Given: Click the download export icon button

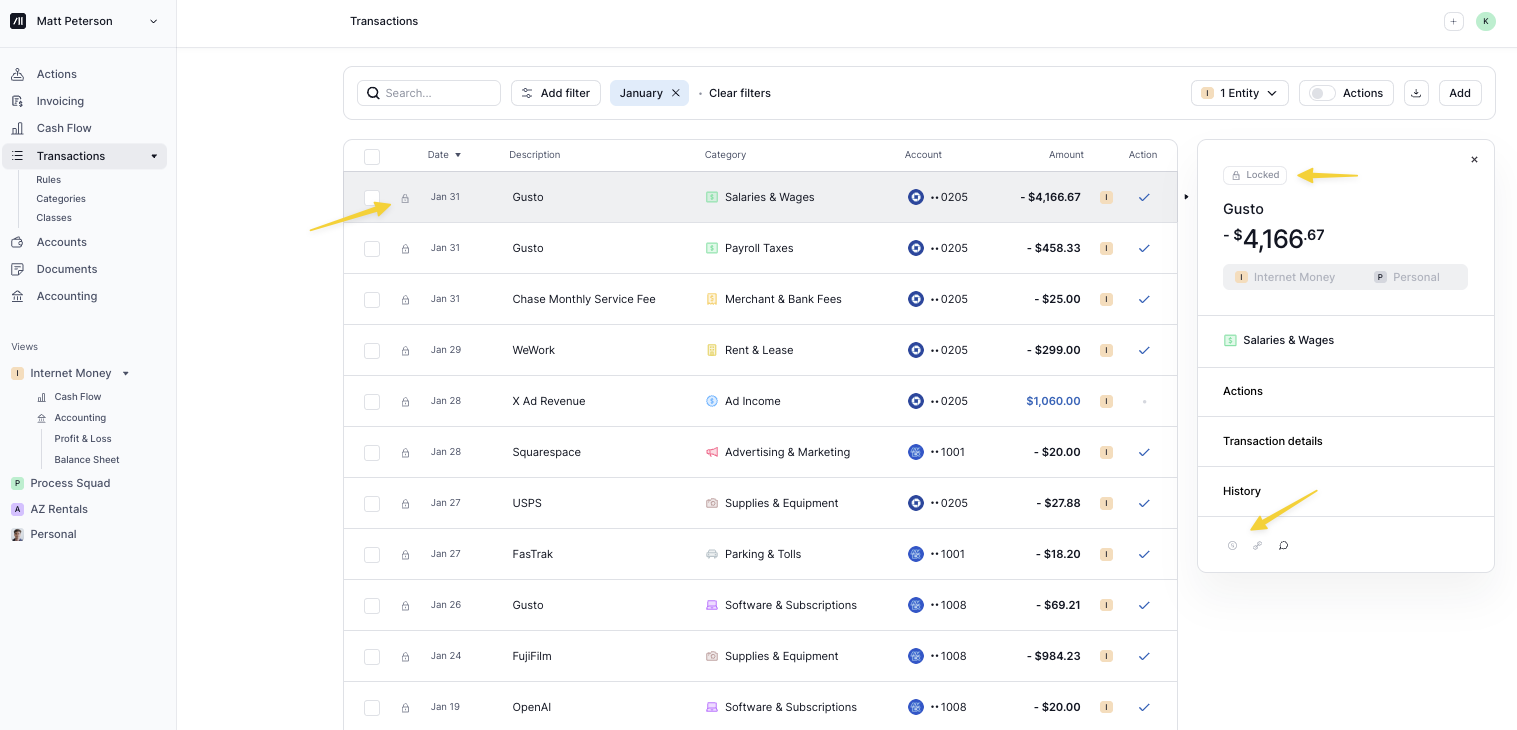Looking at the screenshot, I should point(1415,93).
